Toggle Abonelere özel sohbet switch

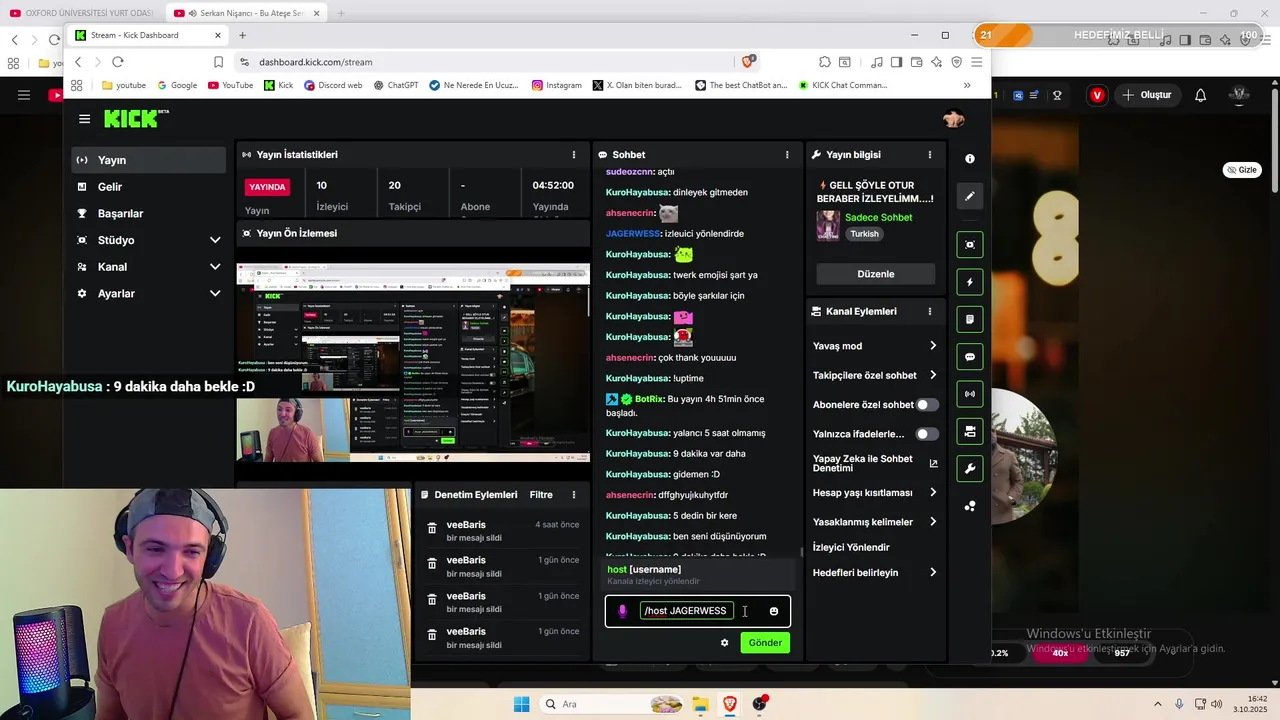927,405
